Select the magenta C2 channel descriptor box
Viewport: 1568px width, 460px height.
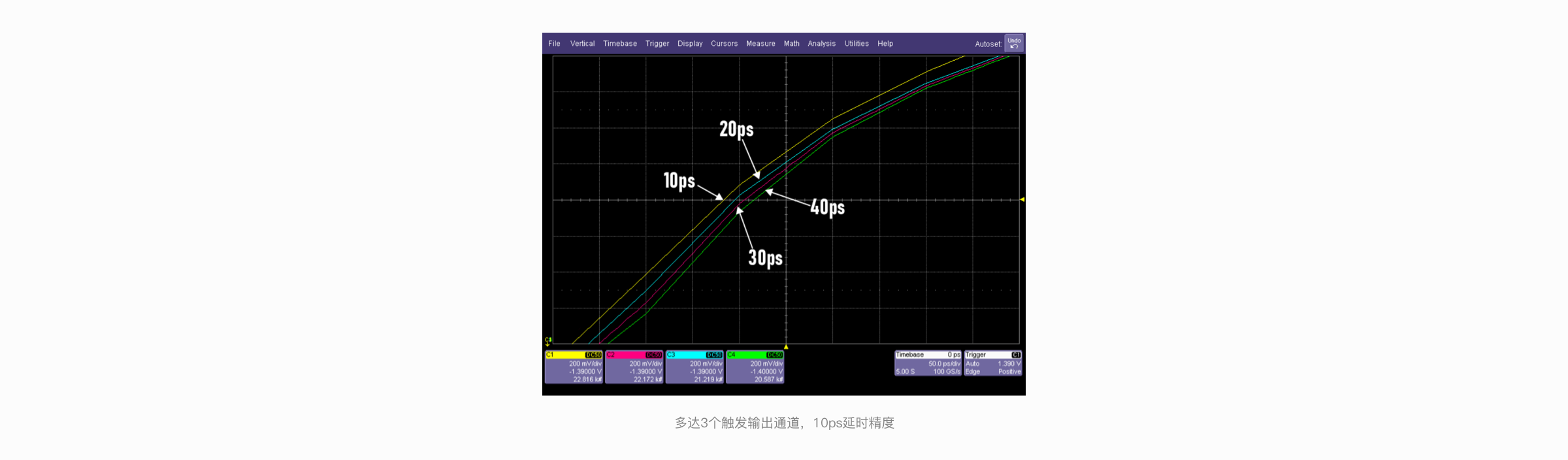point(634,367)
